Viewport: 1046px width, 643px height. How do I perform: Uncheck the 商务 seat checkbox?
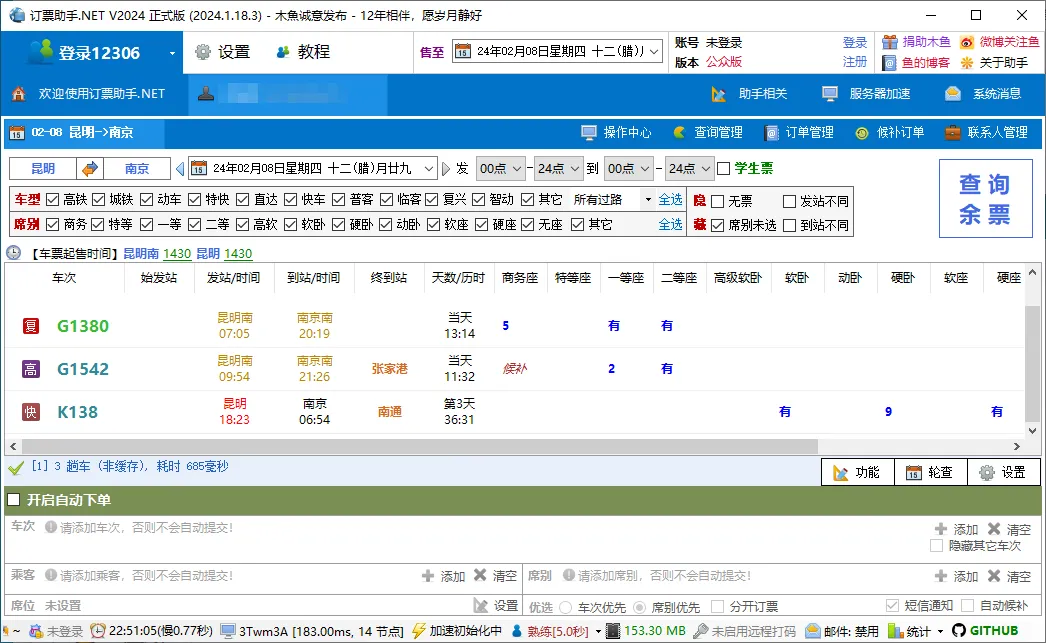point(53,225)
